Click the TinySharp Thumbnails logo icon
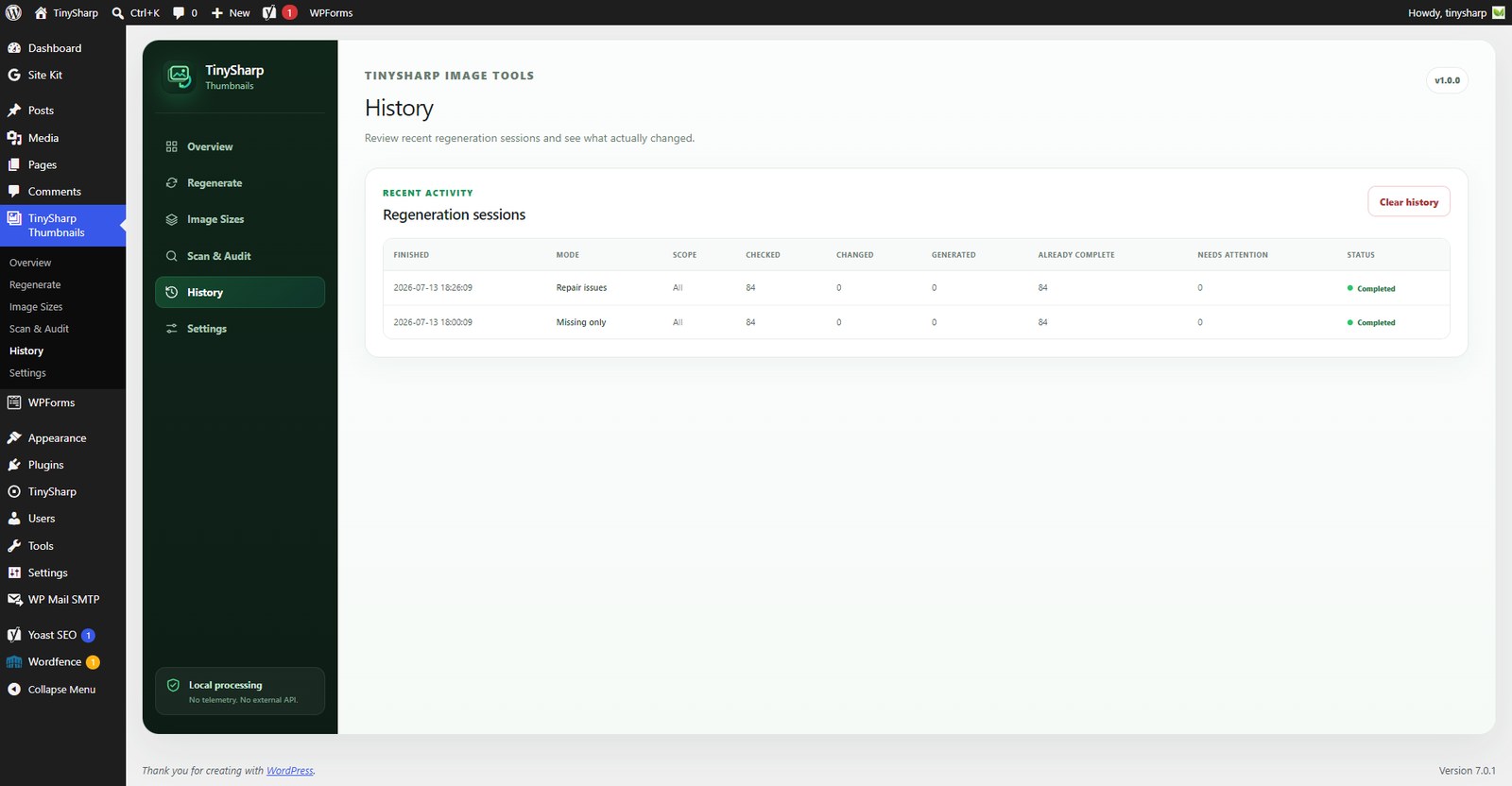The image size is (1512, 786). pyautogui.click(x=179, y=77)
